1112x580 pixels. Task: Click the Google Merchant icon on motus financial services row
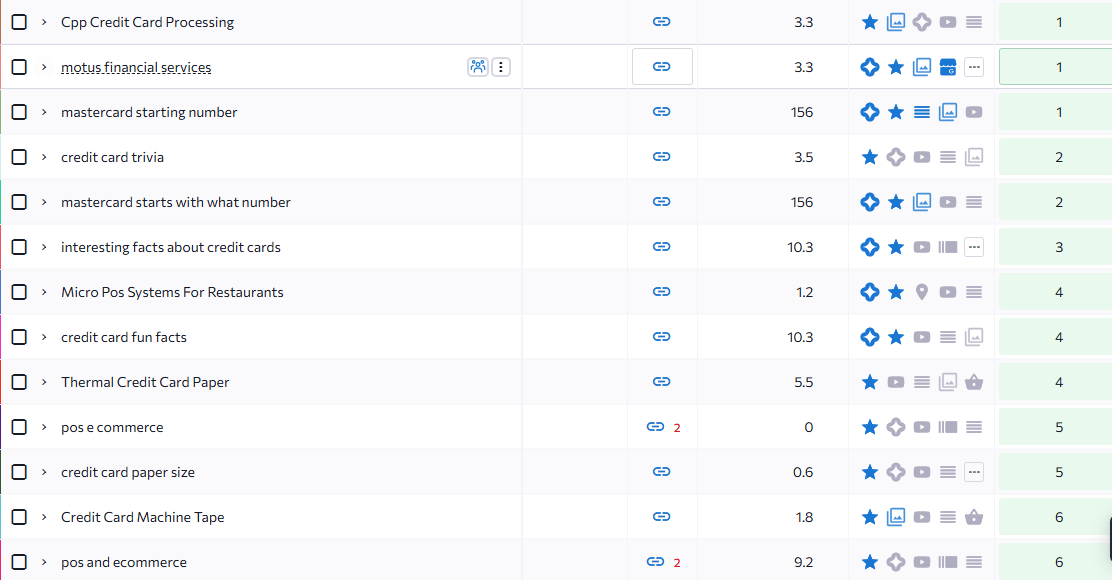point(947,67)
